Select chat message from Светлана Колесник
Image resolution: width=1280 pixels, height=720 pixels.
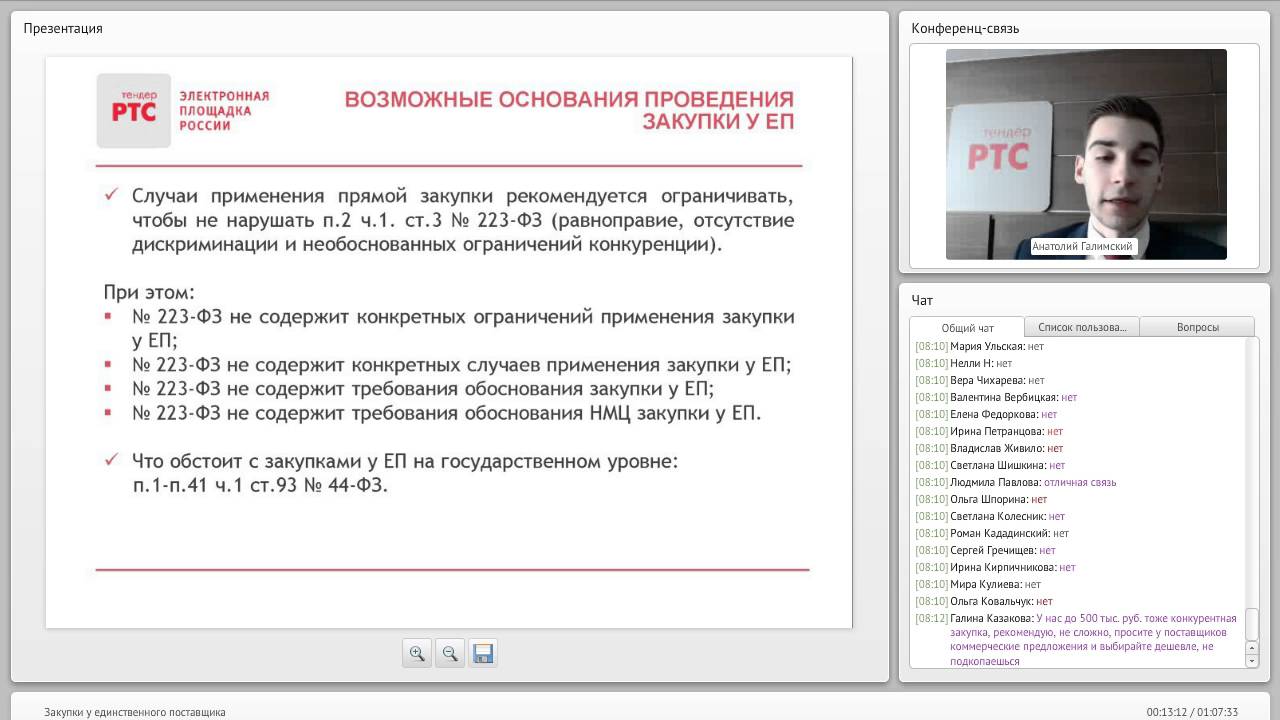[990, 516]
